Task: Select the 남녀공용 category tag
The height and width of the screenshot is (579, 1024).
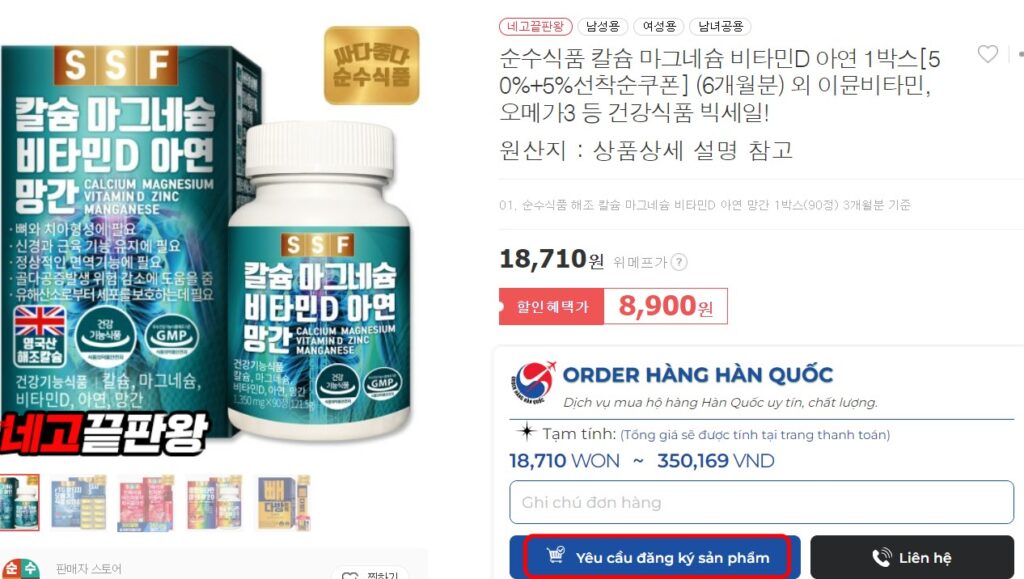Action: (720, 27)
